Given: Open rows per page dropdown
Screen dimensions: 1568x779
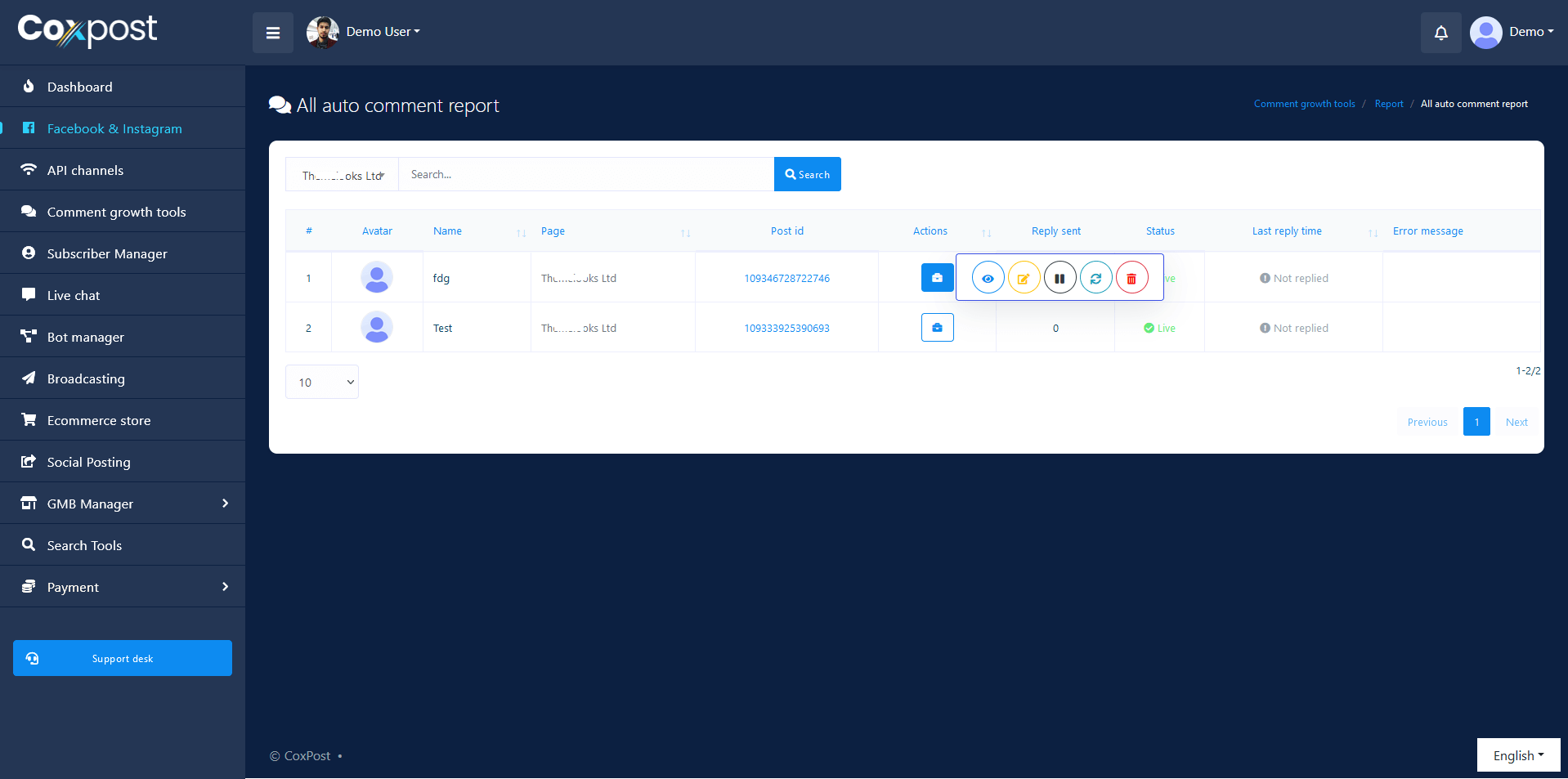Looking at the screenshot, I should click(322, 382).
